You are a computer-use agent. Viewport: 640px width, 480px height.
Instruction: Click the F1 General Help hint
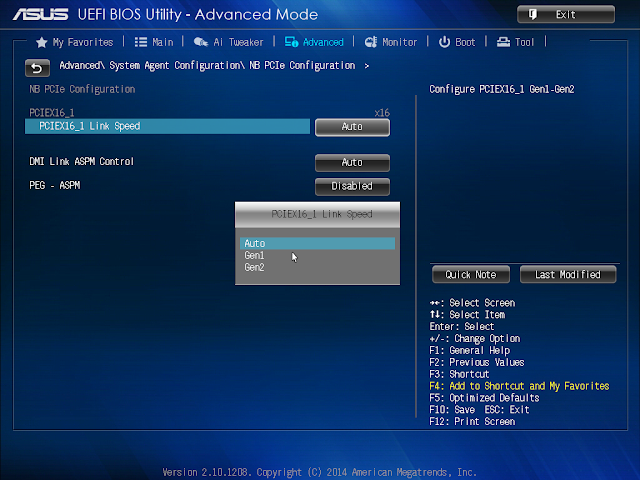pos(470,351)
